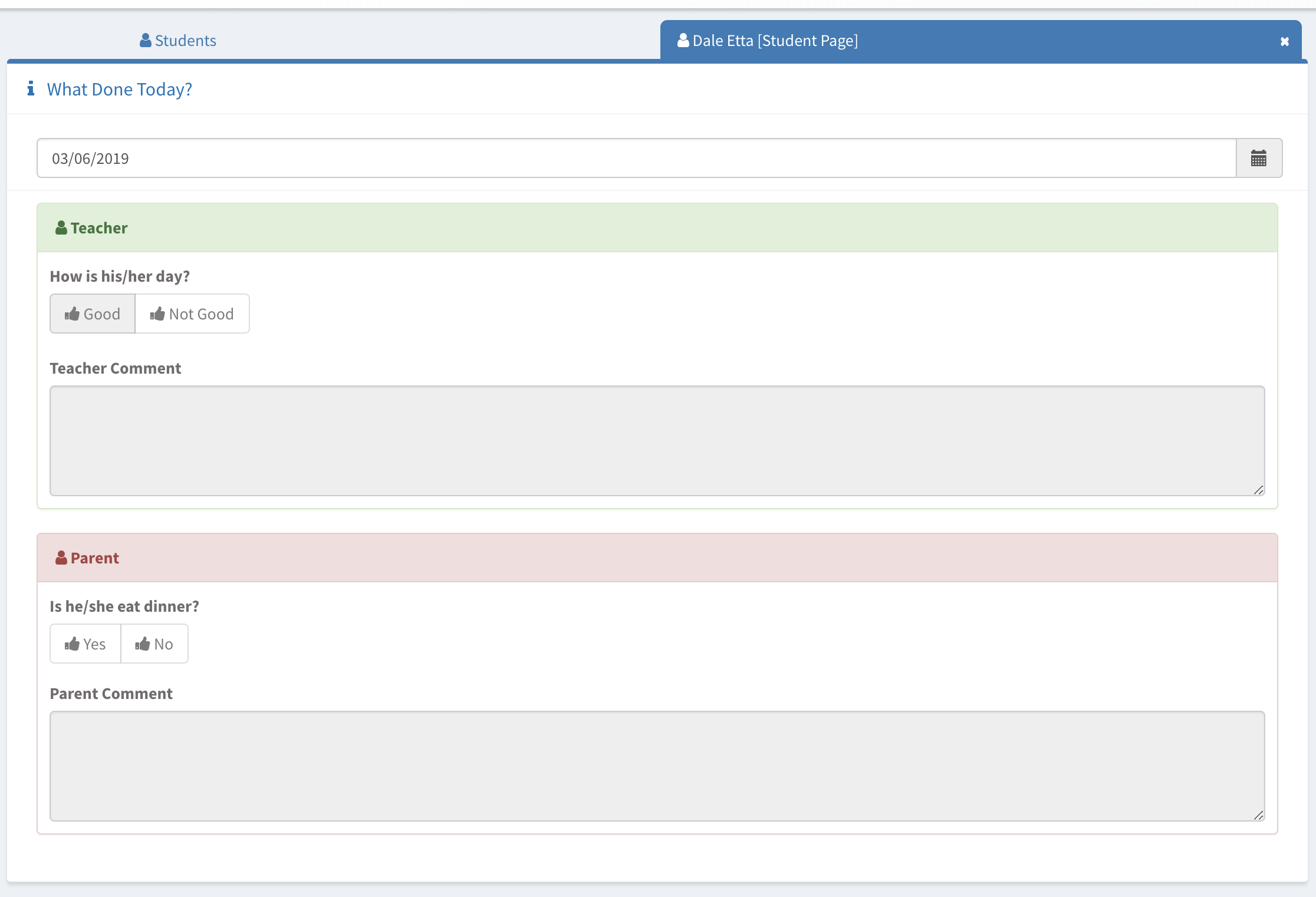Viewport: 1316px width, 897px height.
Task: Close the Dale Etta student page tab
Action: point(1285,41)
